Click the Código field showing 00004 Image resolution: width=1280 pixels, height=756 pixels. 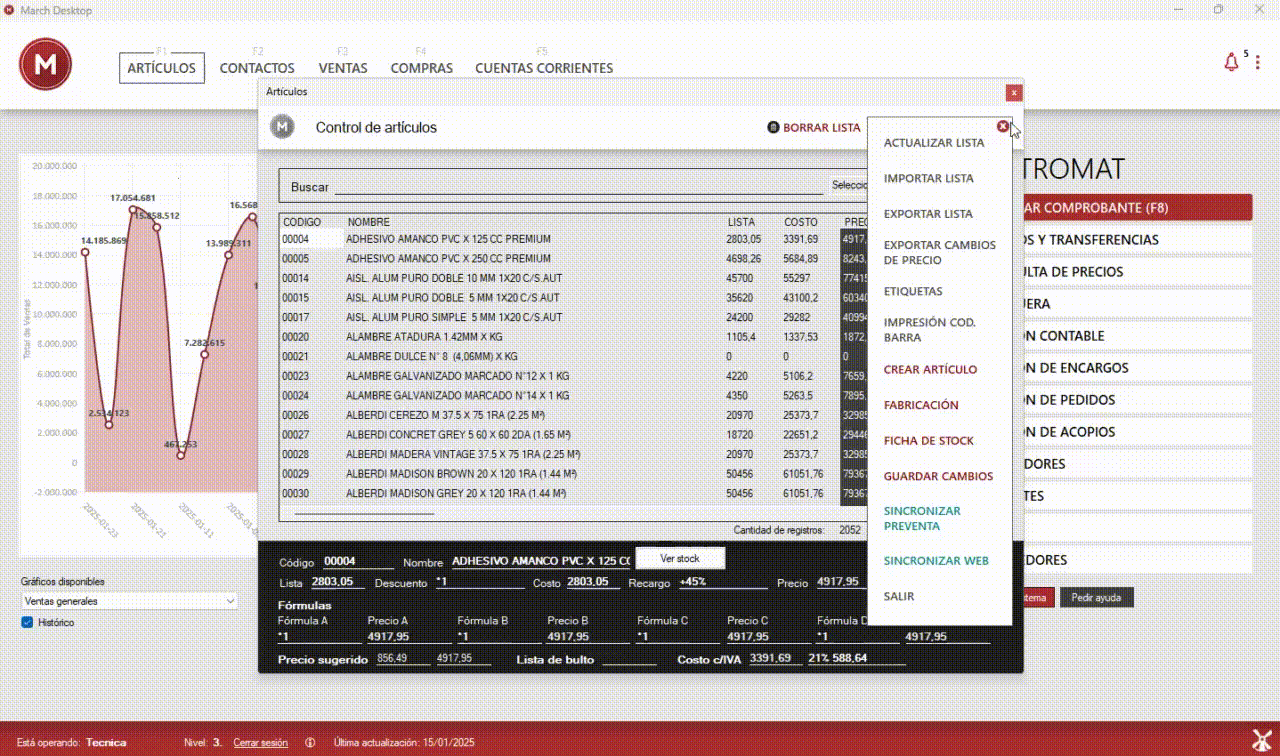coord(358,562)
